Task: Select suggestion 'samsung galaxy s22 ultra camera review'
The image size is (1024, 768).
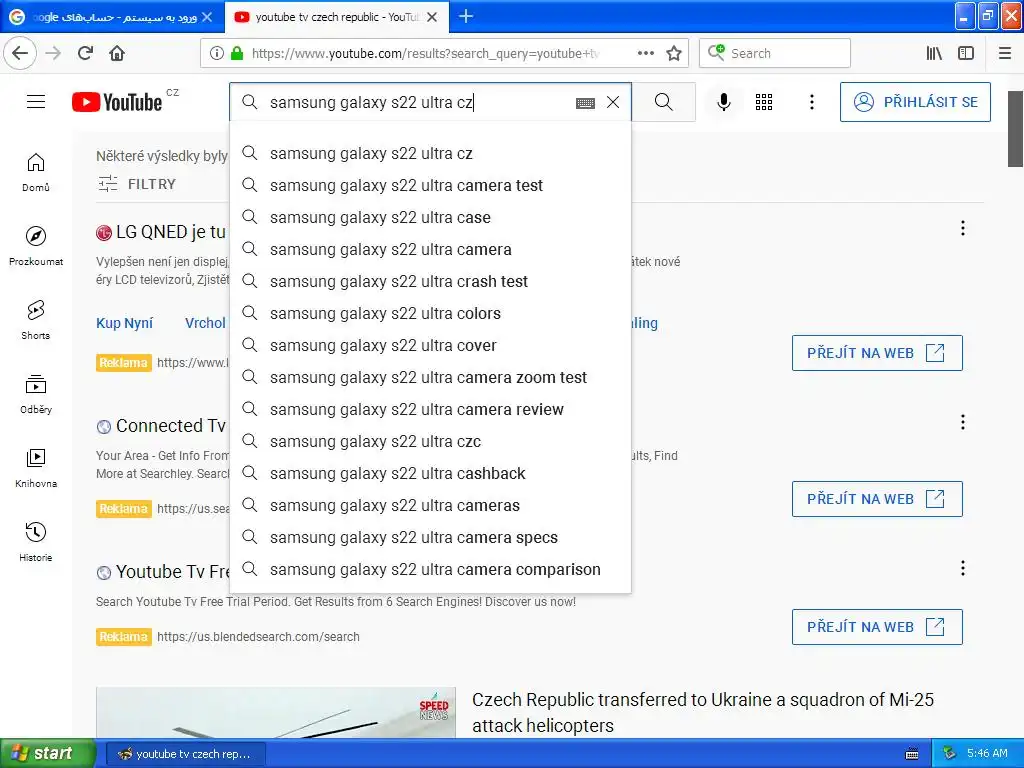Action: (x=431, y=409)
